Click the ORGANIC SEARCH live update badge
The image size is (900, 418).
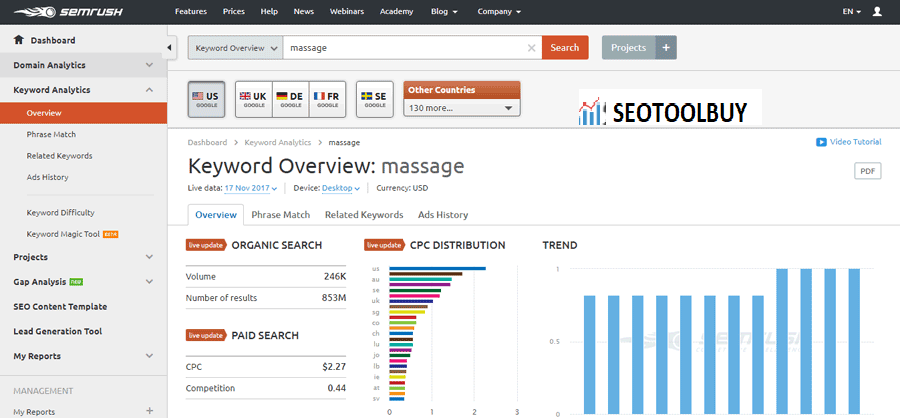coord(206,245)
